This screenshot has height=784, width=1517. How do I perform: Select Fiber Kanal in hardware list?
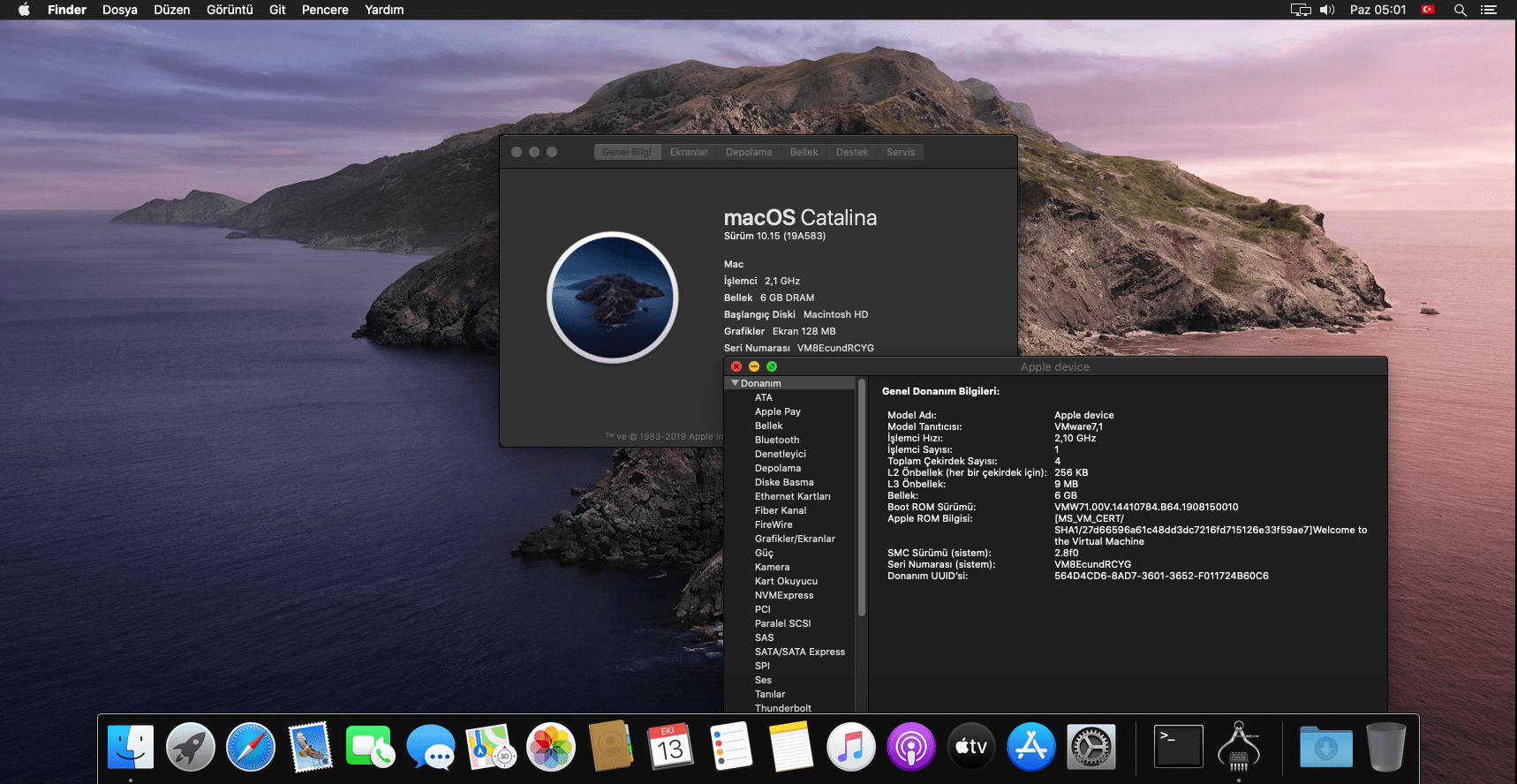coord(781,510)
